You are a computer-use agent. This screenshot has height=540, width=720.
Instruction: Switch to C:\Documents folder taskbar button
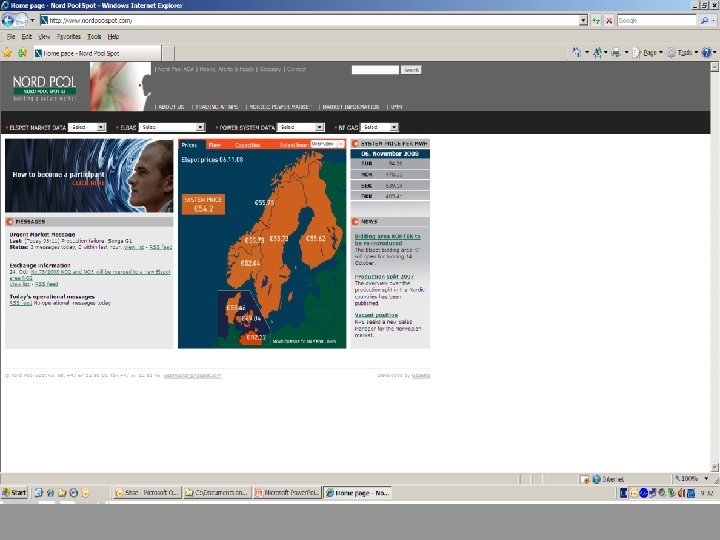pyautogui.click(x=217, y=493)
